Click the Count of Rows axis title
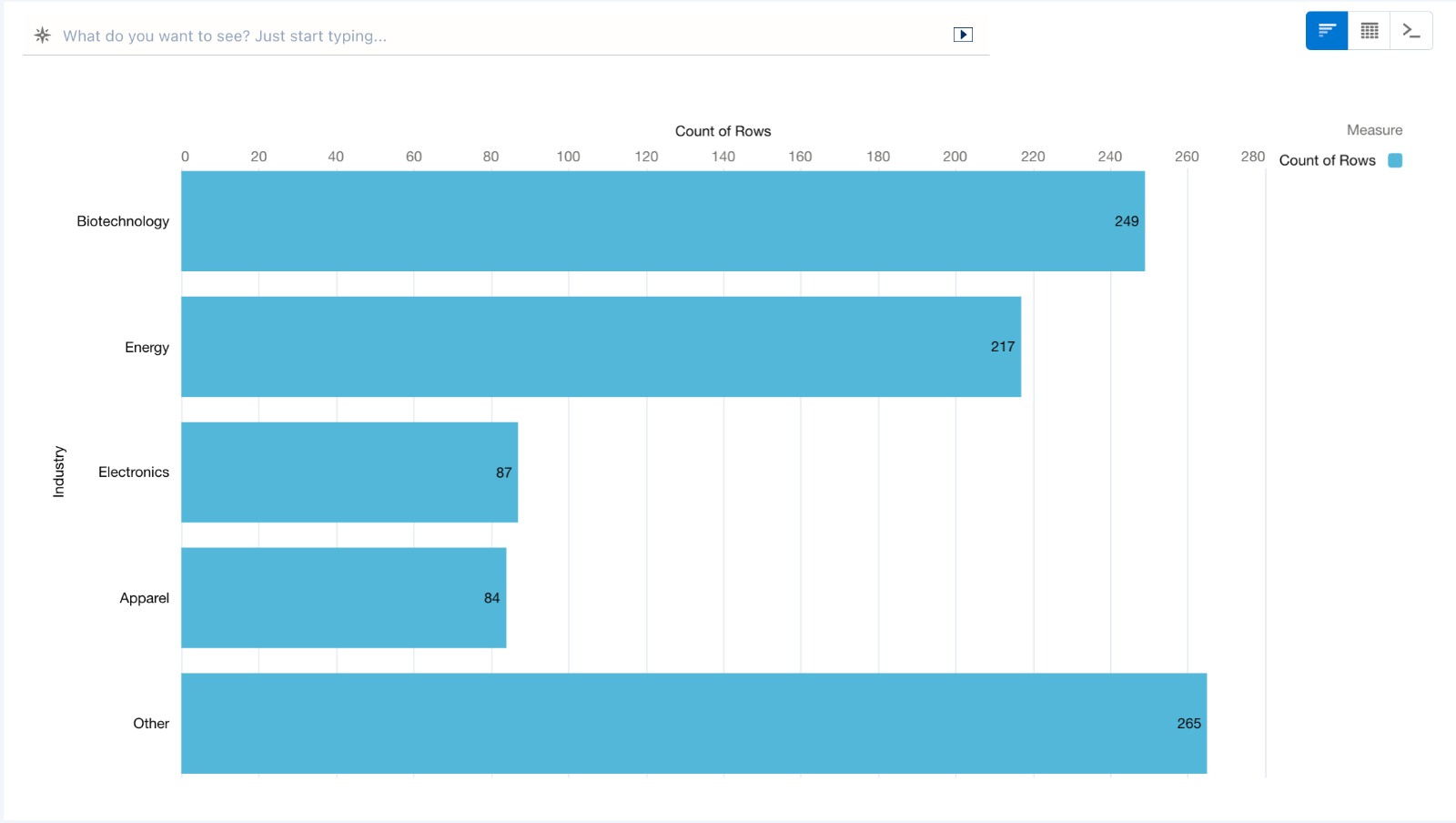1456x823 pixels. (723, 131)
